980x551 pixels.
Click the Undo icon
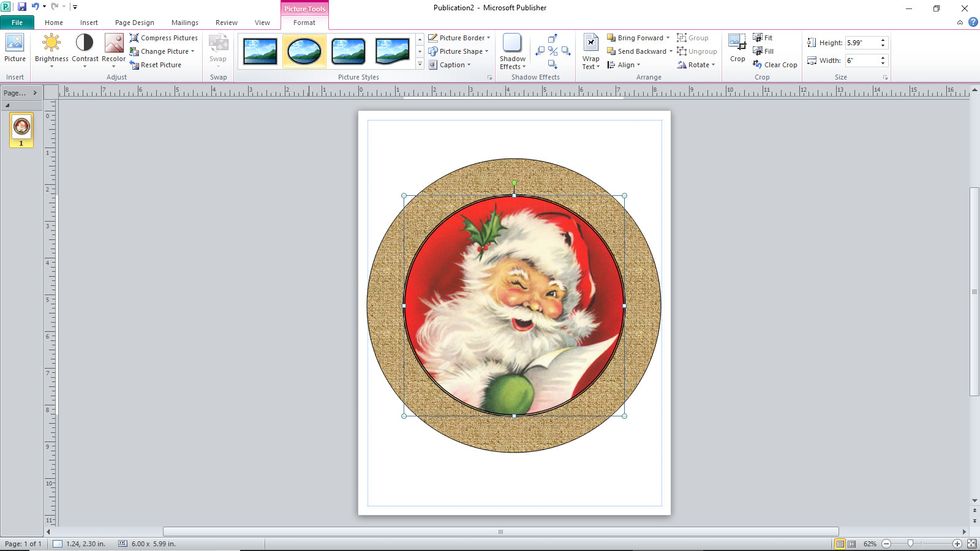[36, 7]
